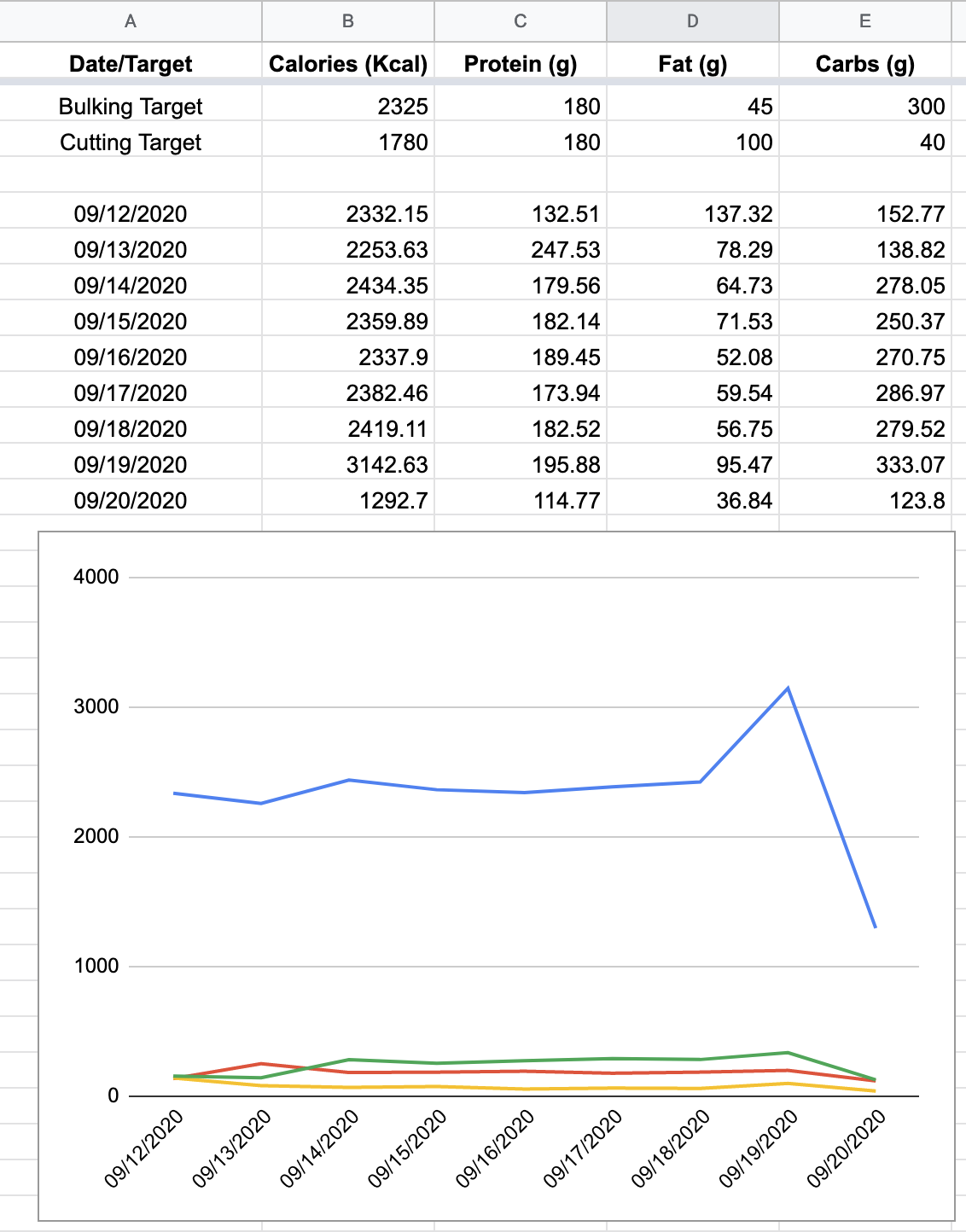966x1232 pixels.
Task: Click the Calories (Kcal) header cell
Action: coord(348,64)
